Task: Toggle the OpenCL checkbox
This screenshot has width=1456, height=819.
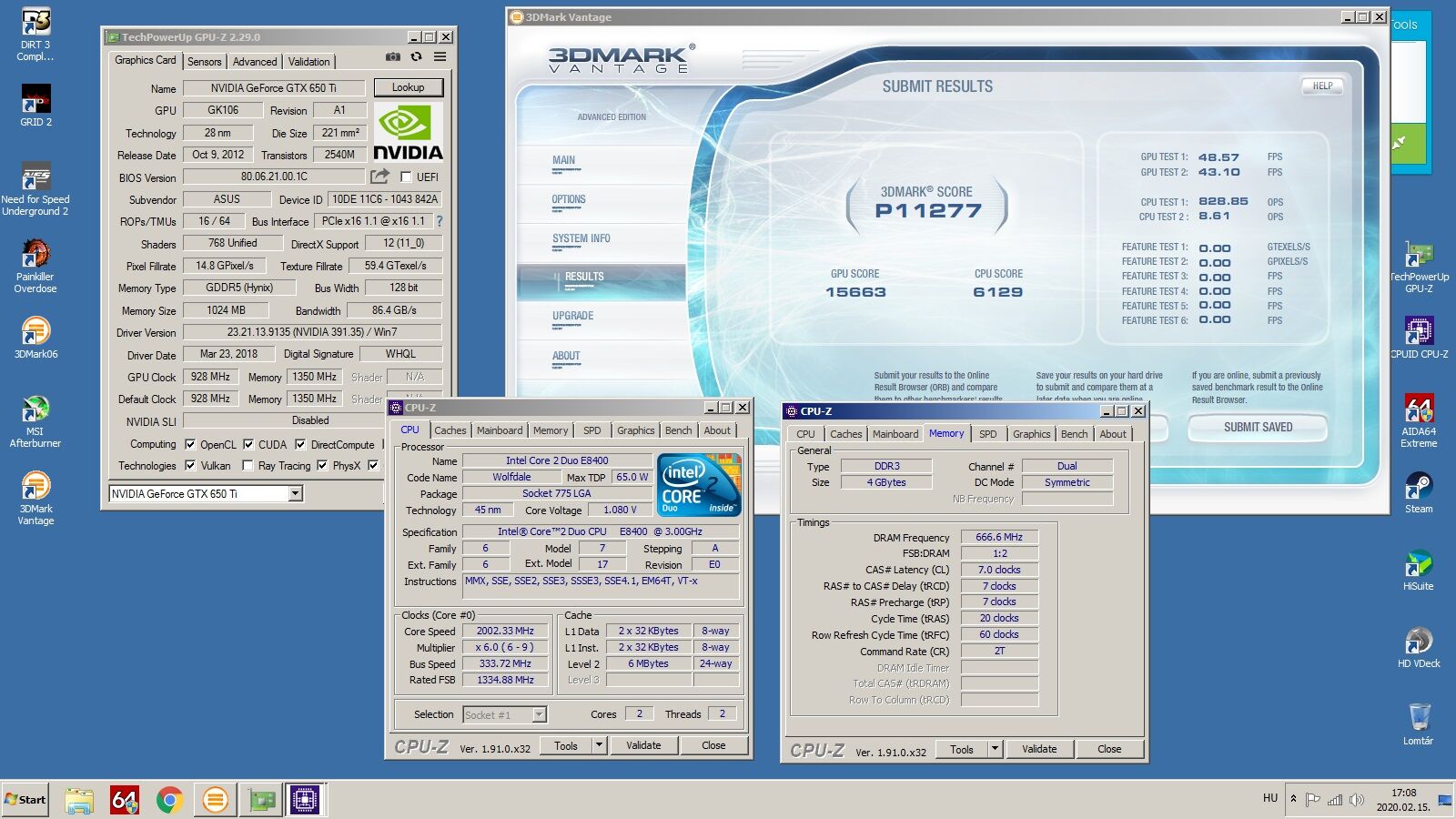Action: tap(190, 445)
